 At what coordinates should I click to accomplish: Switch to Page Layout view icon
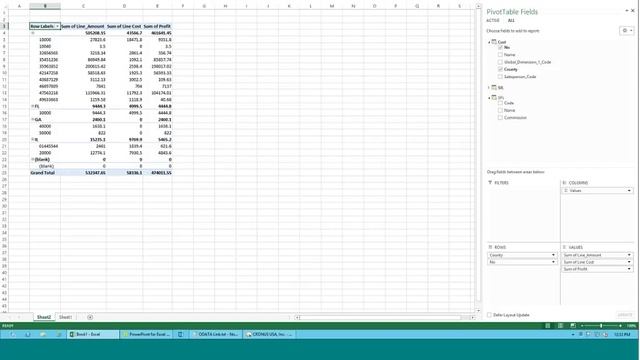[x=560, y=326]
